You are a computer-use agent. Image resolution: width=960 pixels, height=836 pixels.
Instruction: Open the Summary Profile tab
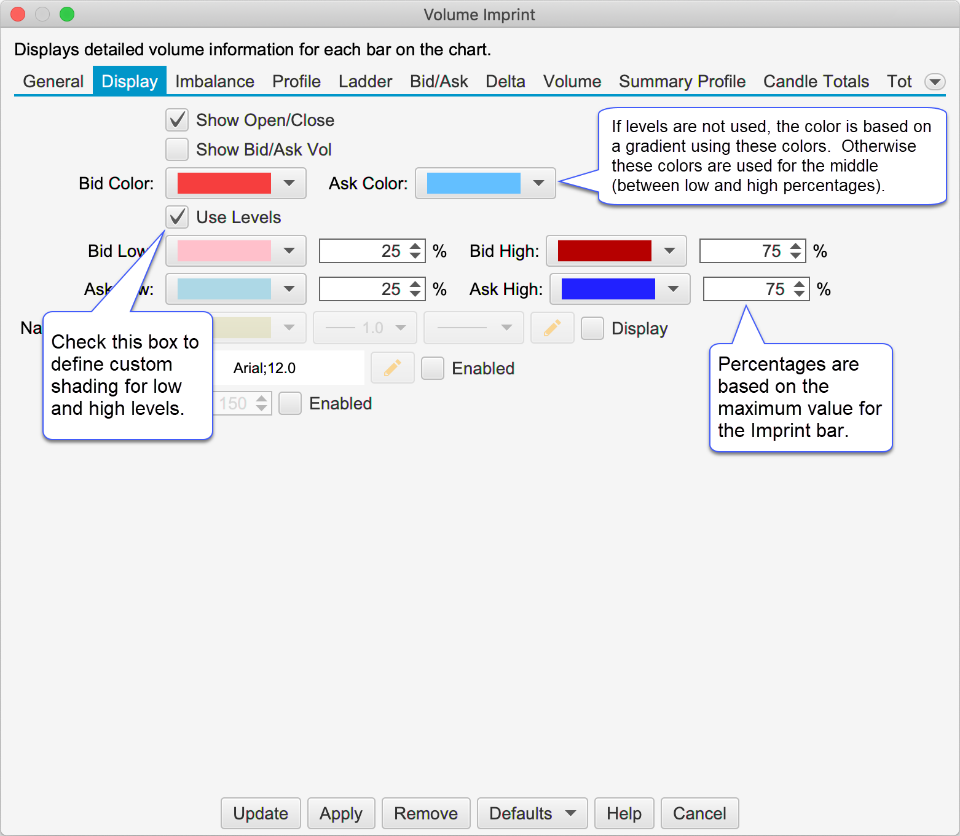pyautogui.click(x=682, y=82)
